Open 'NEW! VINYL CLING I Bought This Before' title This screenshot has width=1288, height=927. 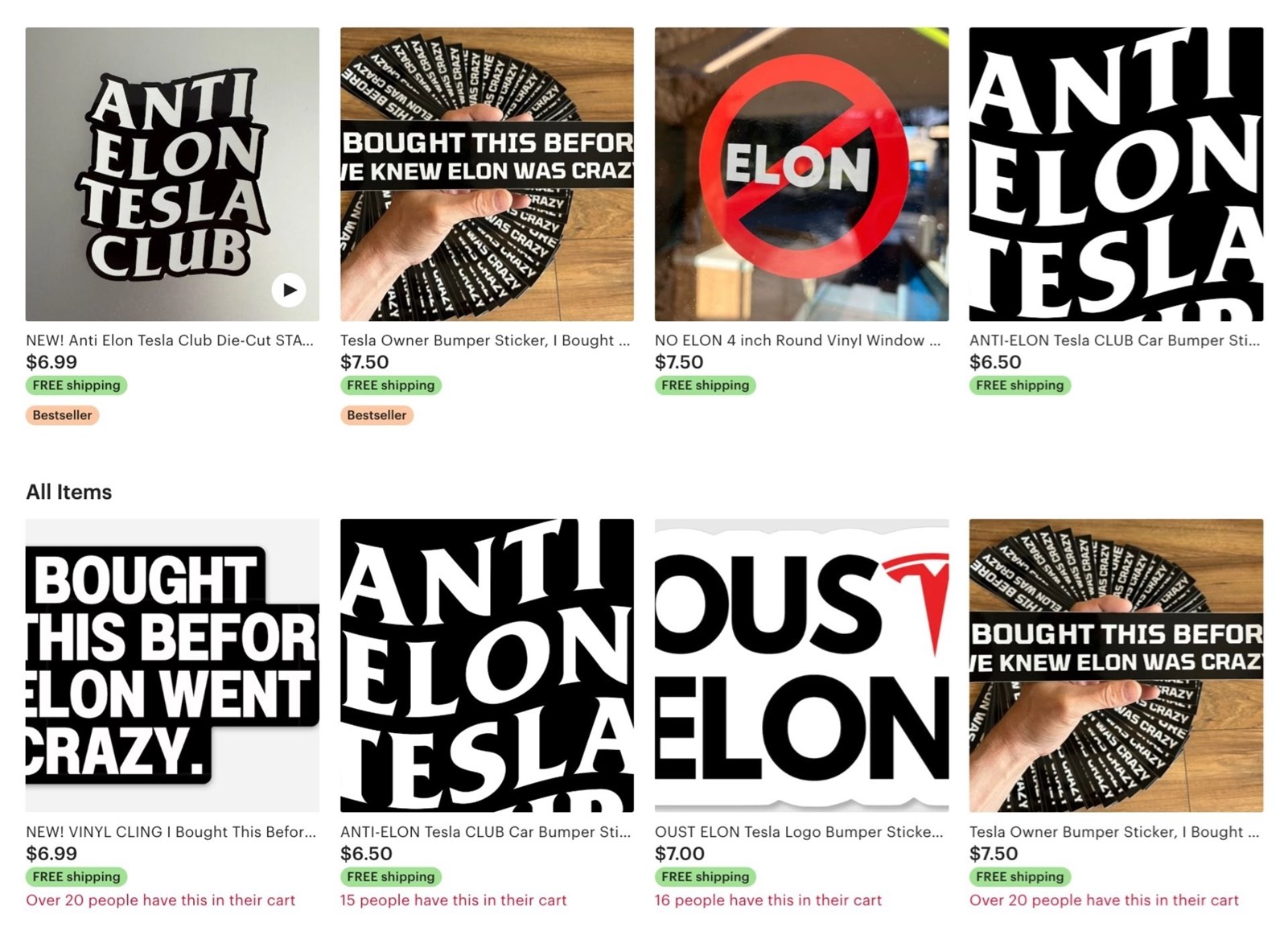(x=171, y=832)
